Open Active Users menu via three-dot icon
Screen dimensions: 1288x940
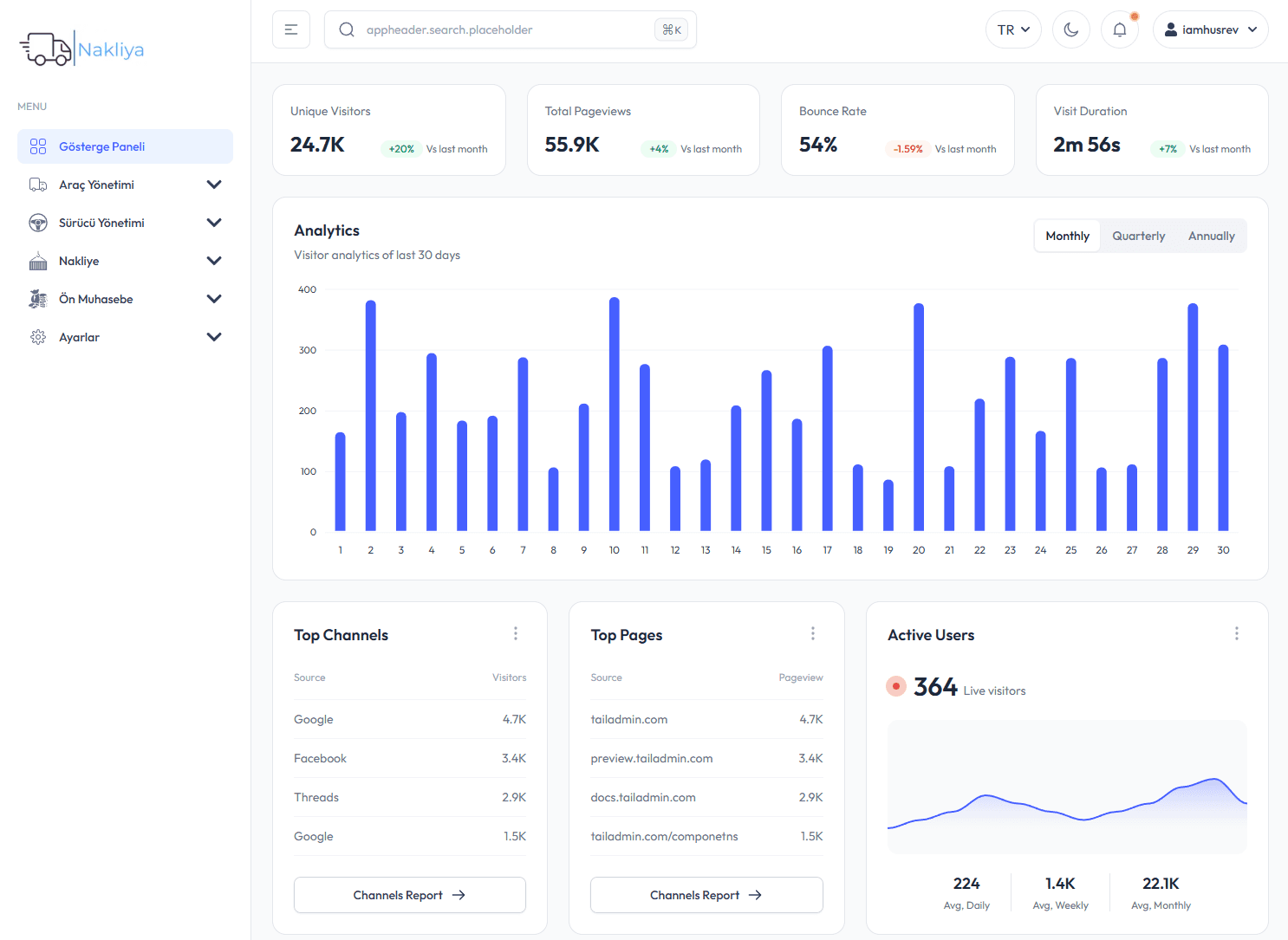(1237, 633)
